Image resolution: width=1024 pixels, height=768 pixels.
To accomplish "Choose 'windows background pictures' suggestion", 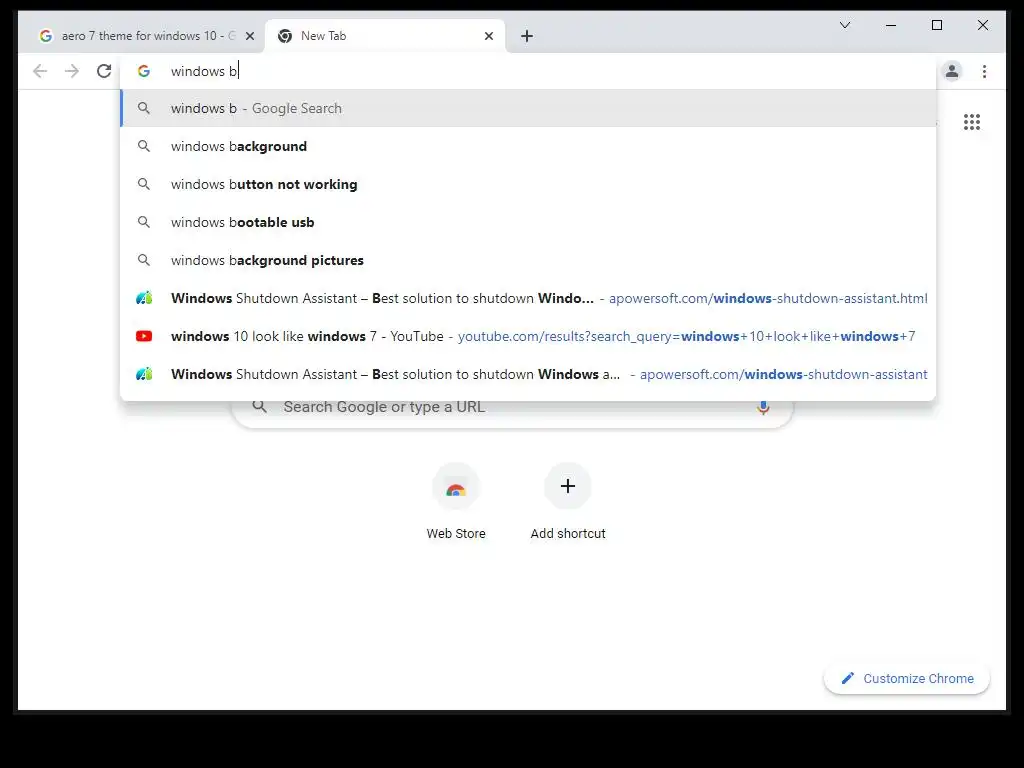I will (x=528, y=260).
